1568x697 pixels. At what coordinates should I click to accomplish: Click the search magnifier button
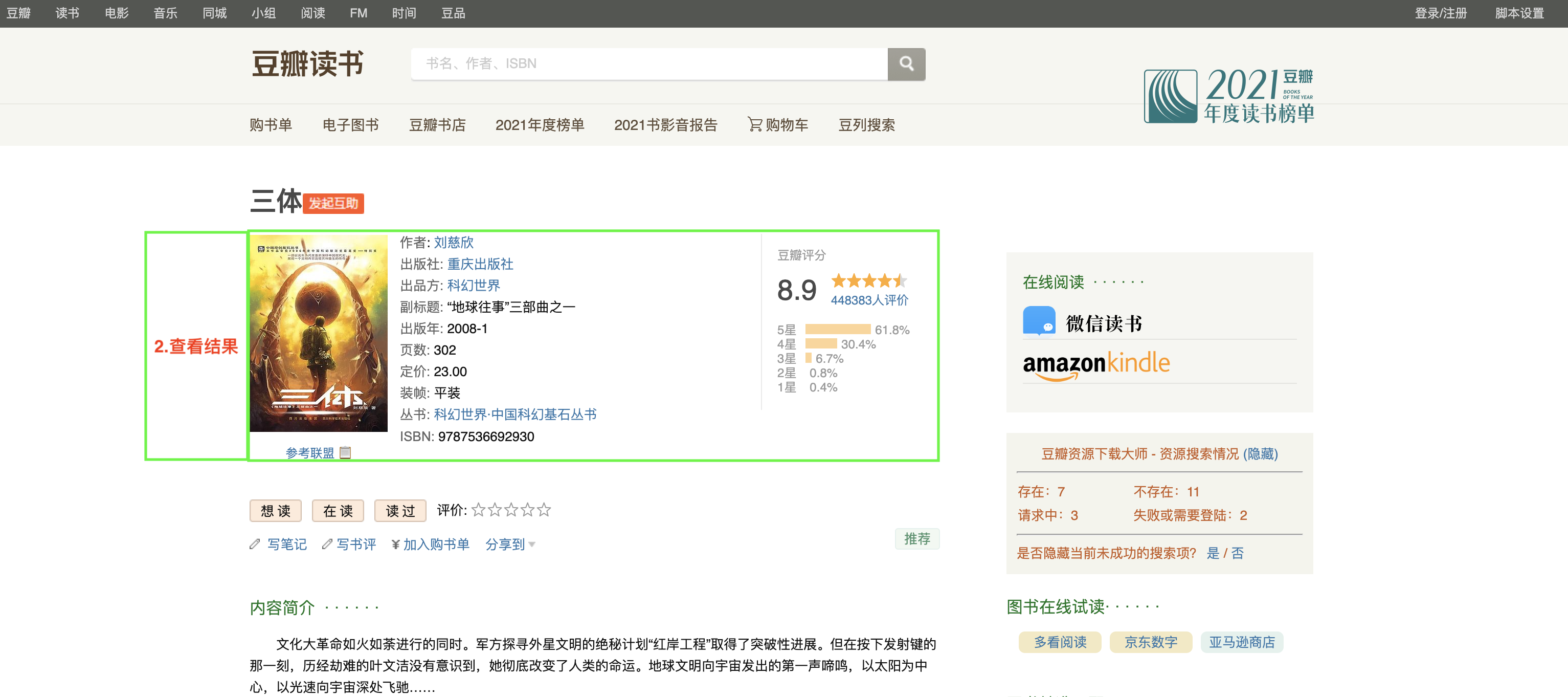906,64
